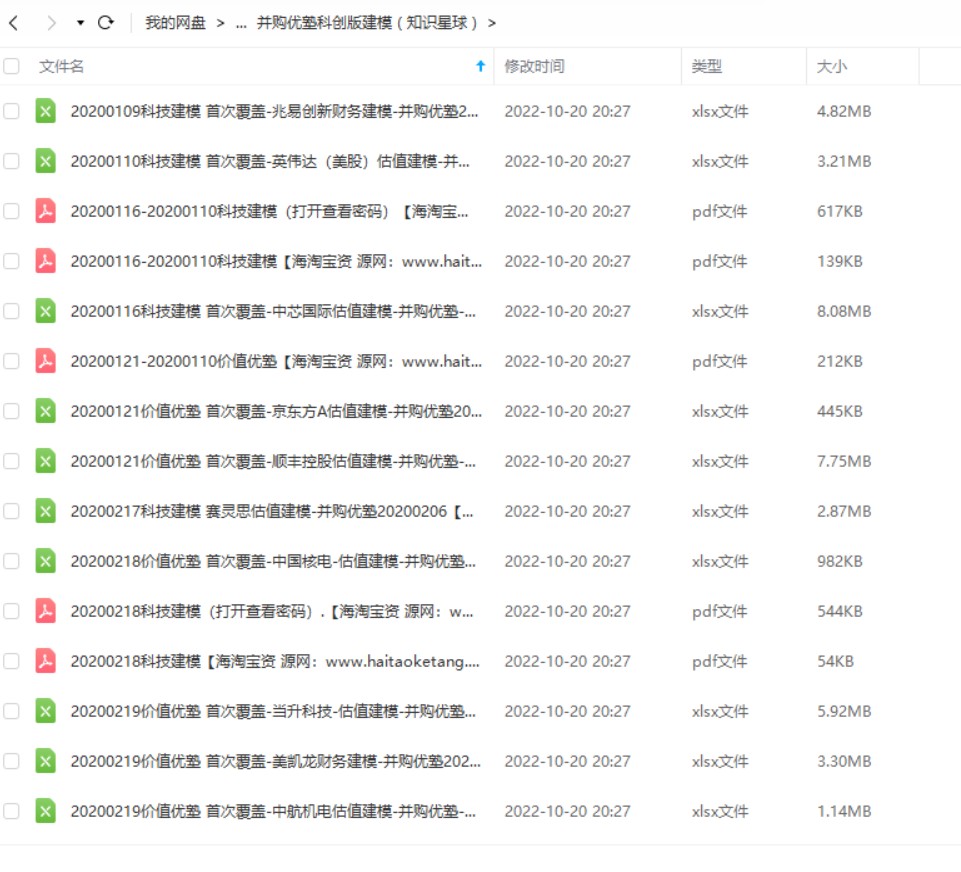Click the 1.14MB size value
This screenshot has width=961, height=872.
tap(844, 811)
